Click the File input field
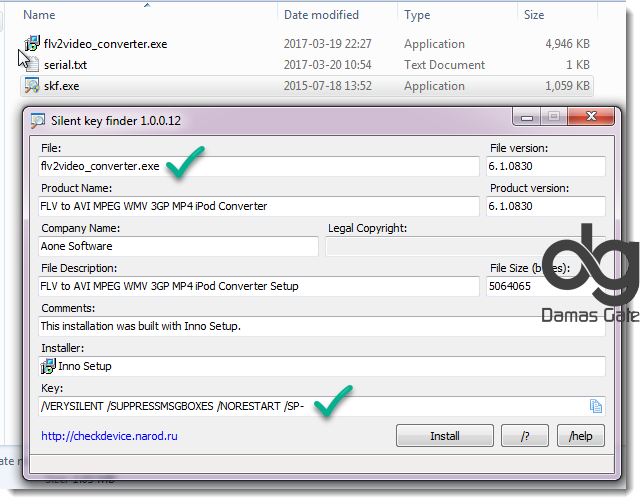Screen dimensions: 641x504 [259, 166]
